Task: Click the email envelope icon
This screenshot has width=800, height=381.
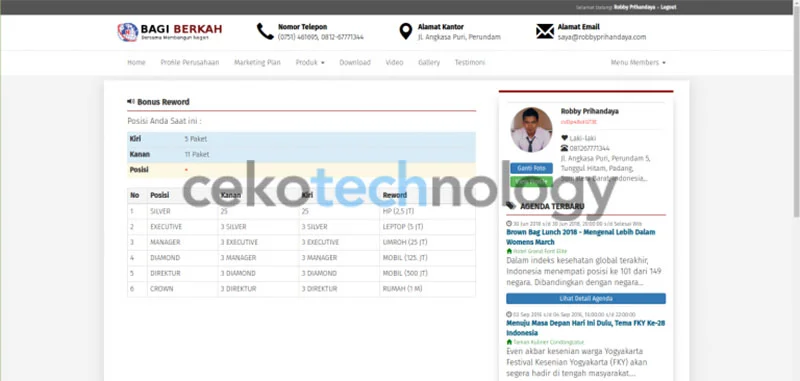Action: (545, 32)
